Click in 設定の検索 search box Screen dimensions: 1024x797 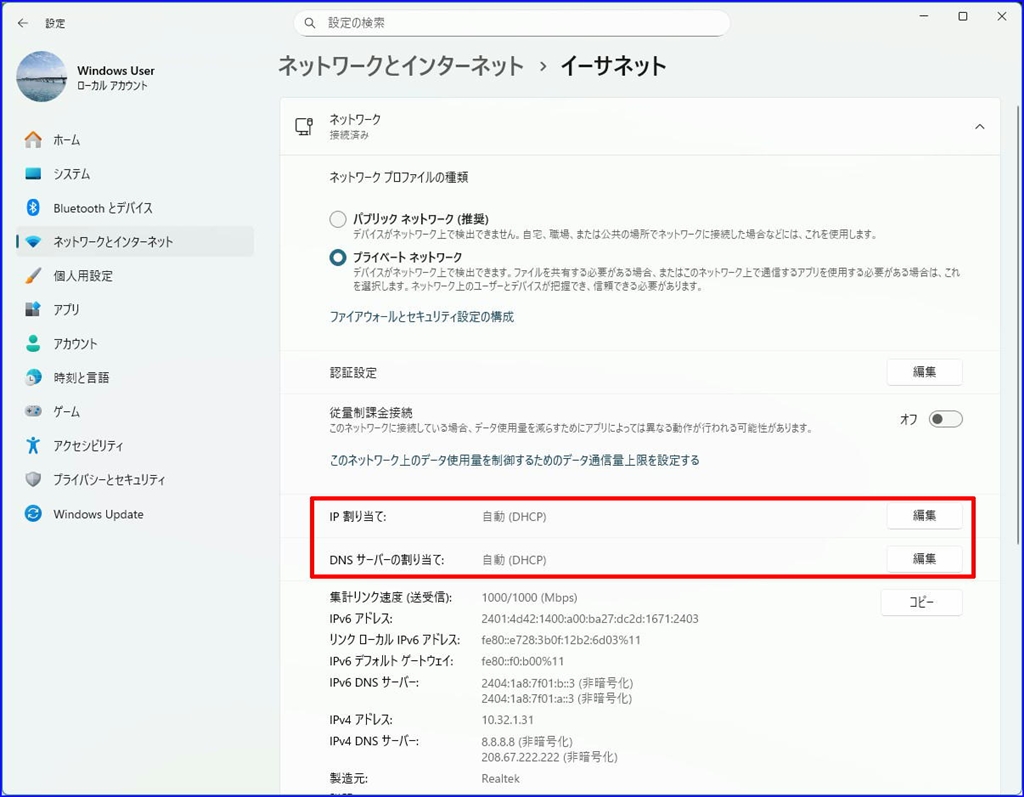(x=512, y=23)
